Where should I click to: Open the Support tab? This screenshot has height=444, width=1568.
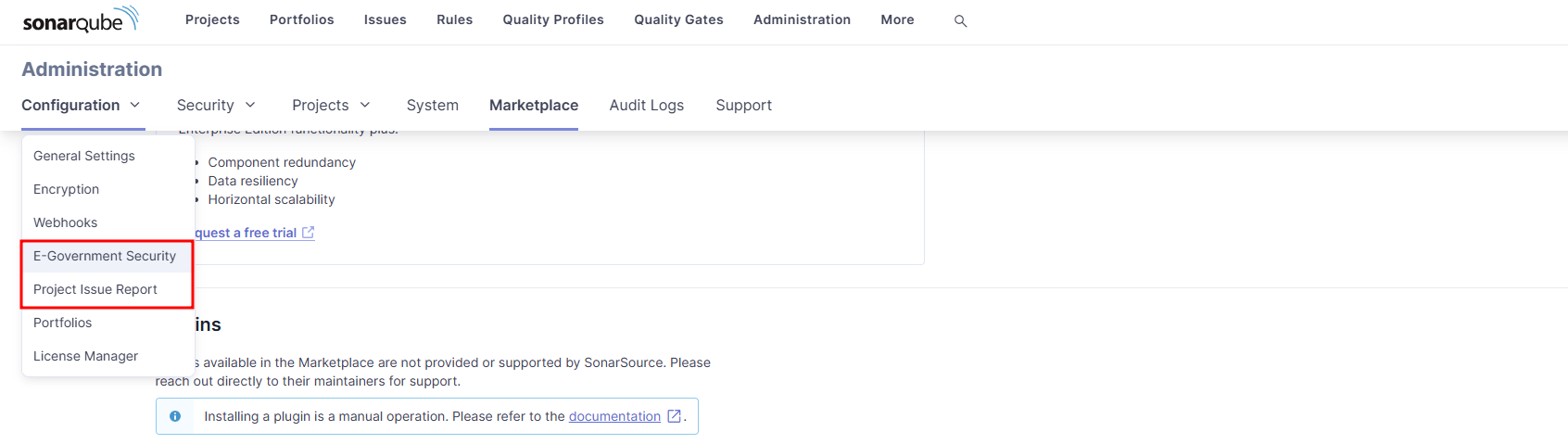pyautogui.click(x=743, y=105)
